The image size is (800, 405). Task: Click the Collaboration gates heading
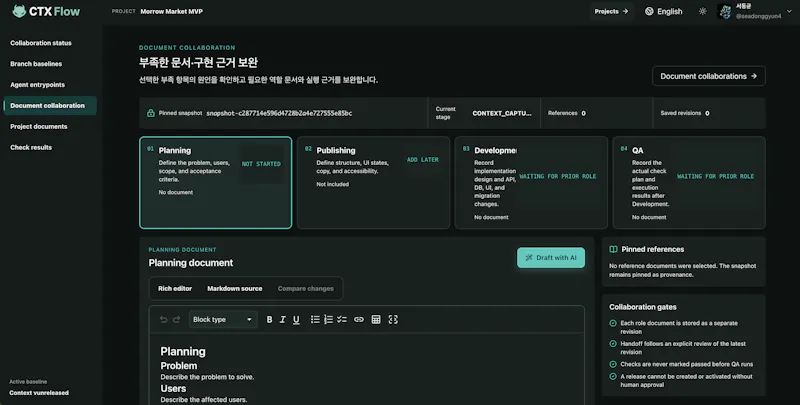[x=643, y=307]
